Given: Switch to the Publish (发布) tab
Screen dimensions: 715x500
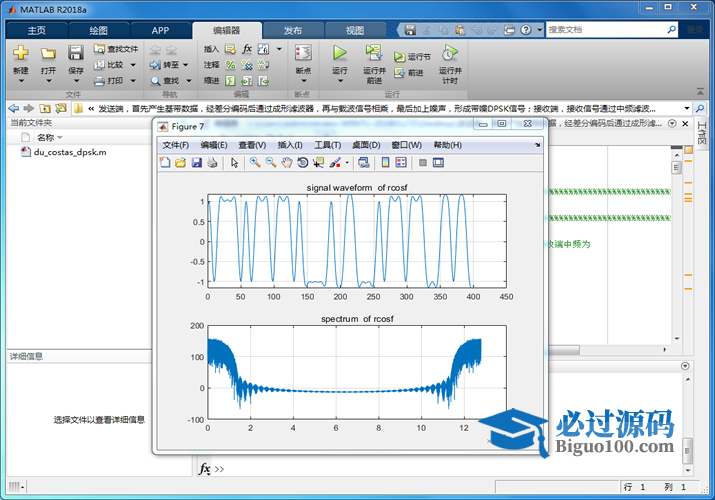Looking at the screenshot, I should (x=293, y=31).
